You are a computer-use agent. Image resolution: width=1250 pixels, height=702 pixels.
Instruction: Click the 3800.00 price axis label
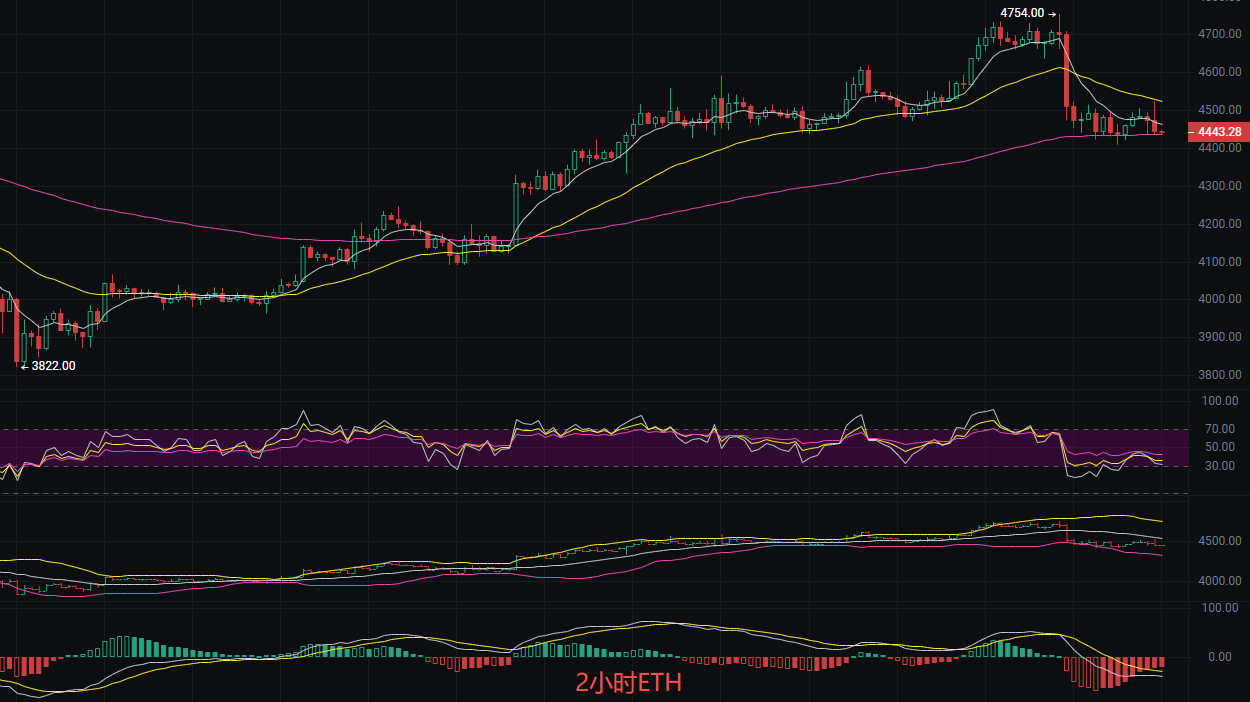point(1220,375)
